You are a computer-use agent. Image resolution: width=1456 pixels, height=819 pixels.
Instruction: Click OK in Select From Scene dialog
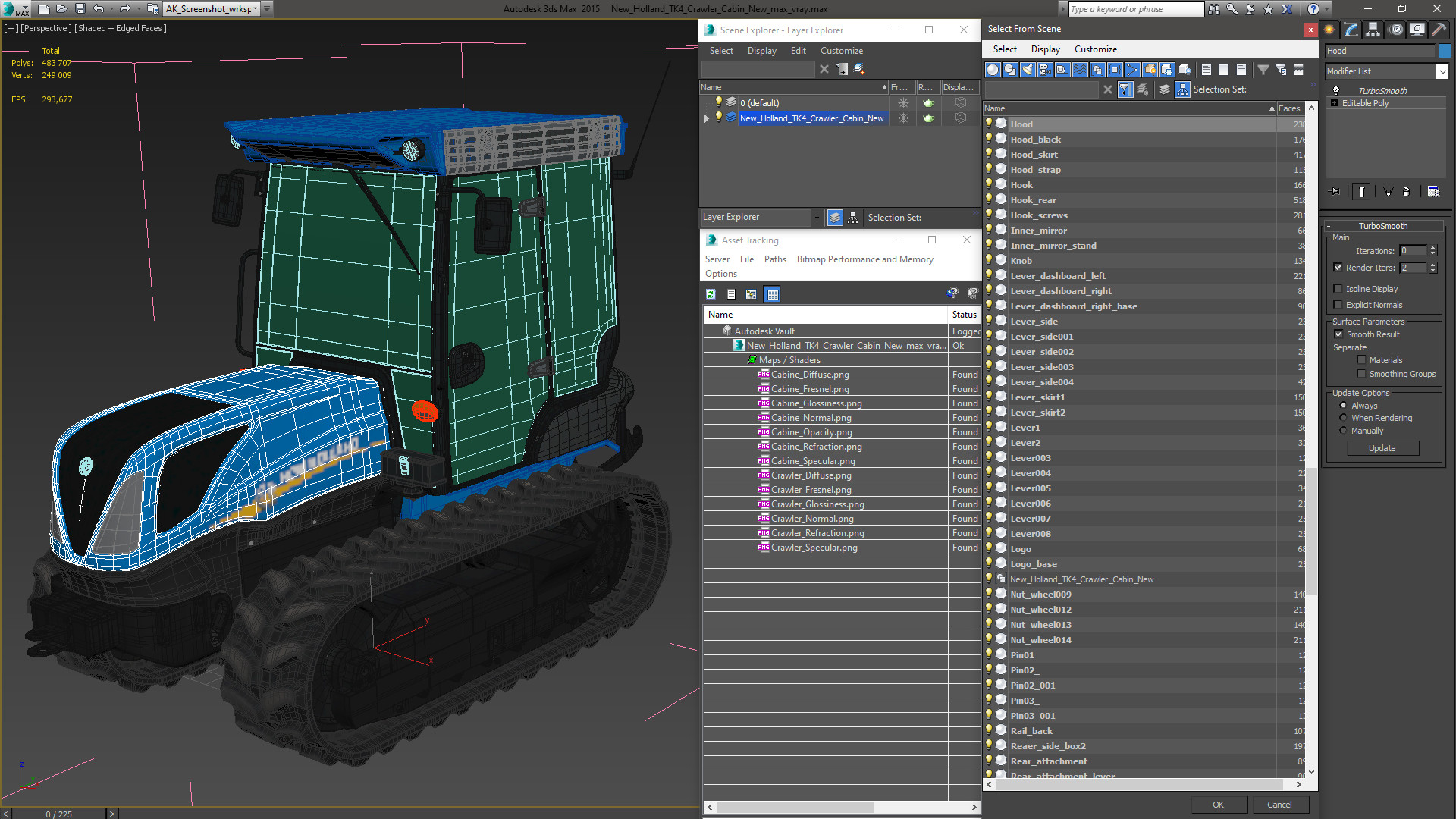tap(1218, 805)
